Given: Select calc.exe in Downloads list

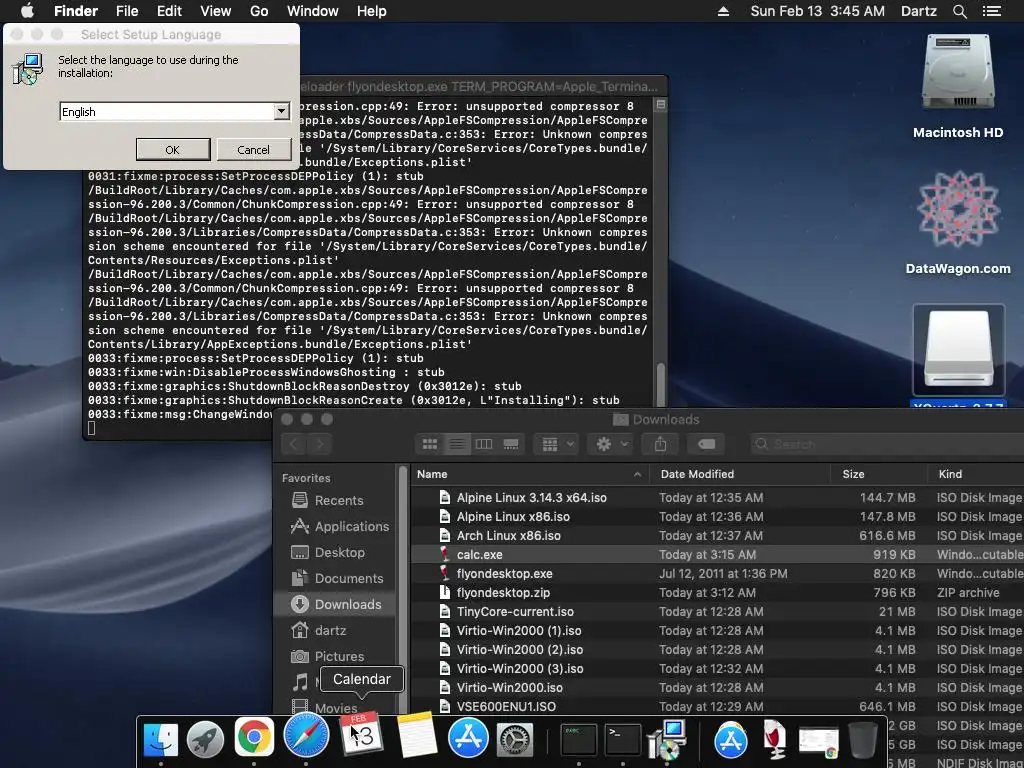Looking at the screenshot, I should [717, 554].
